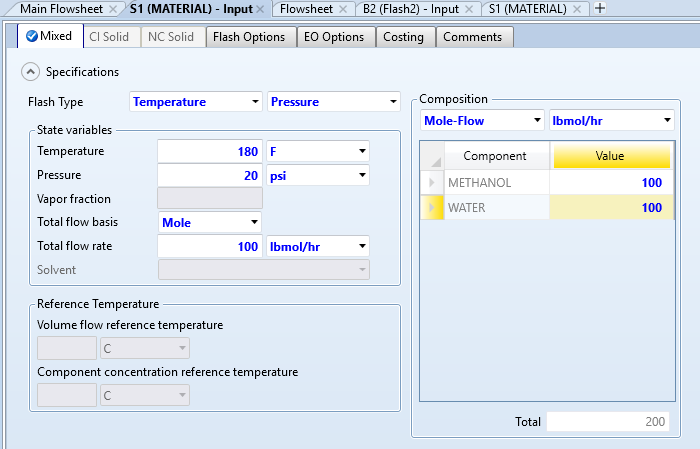Click the Value column header

point(612,155)
